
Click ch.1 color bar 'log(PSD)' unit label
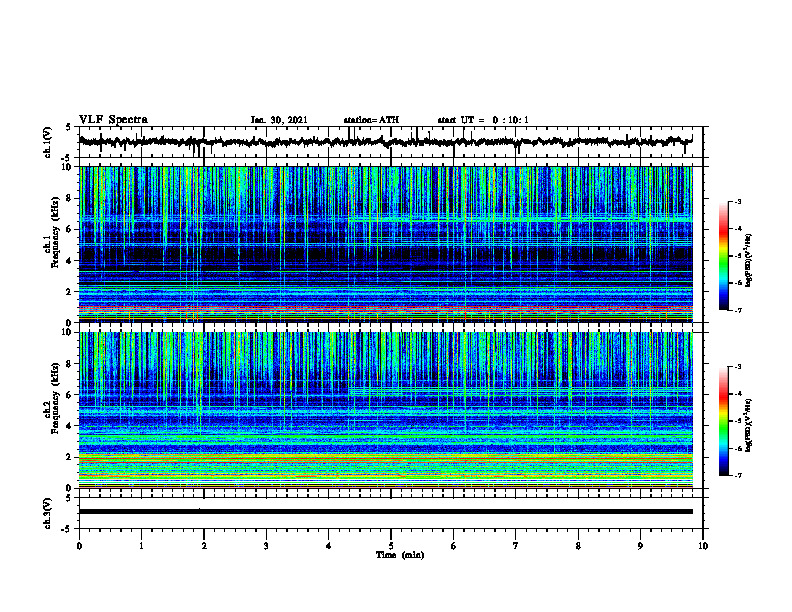pos(749,260)
